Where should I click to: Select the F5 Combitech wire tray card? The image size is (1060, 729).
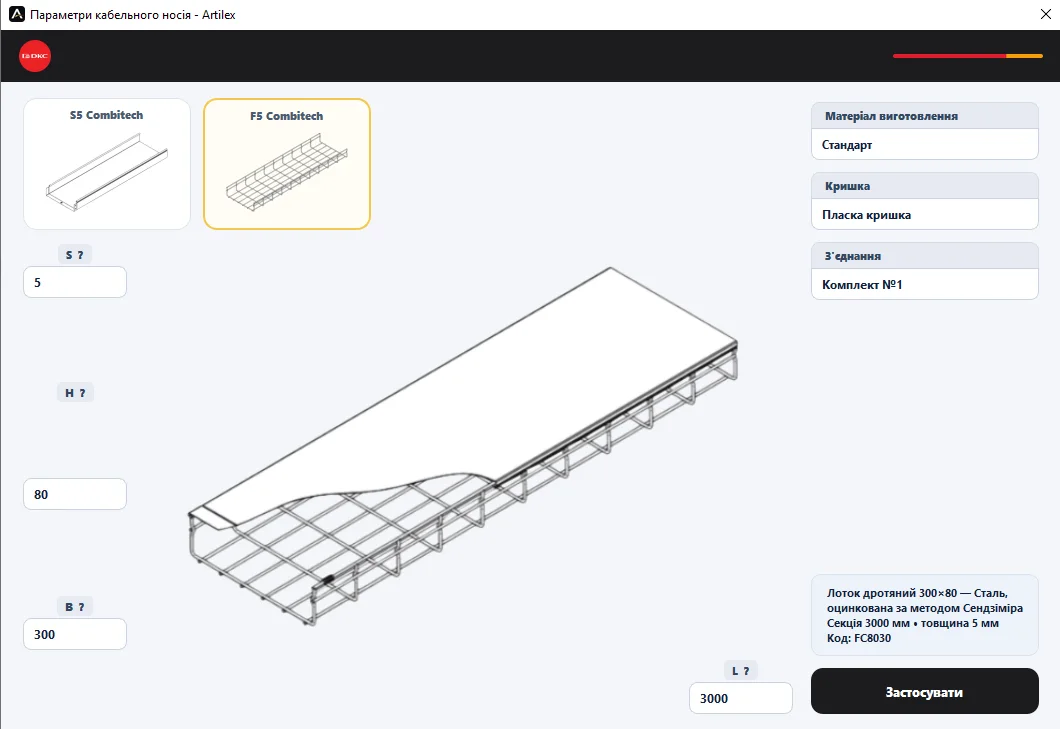[x=287, y=164]
